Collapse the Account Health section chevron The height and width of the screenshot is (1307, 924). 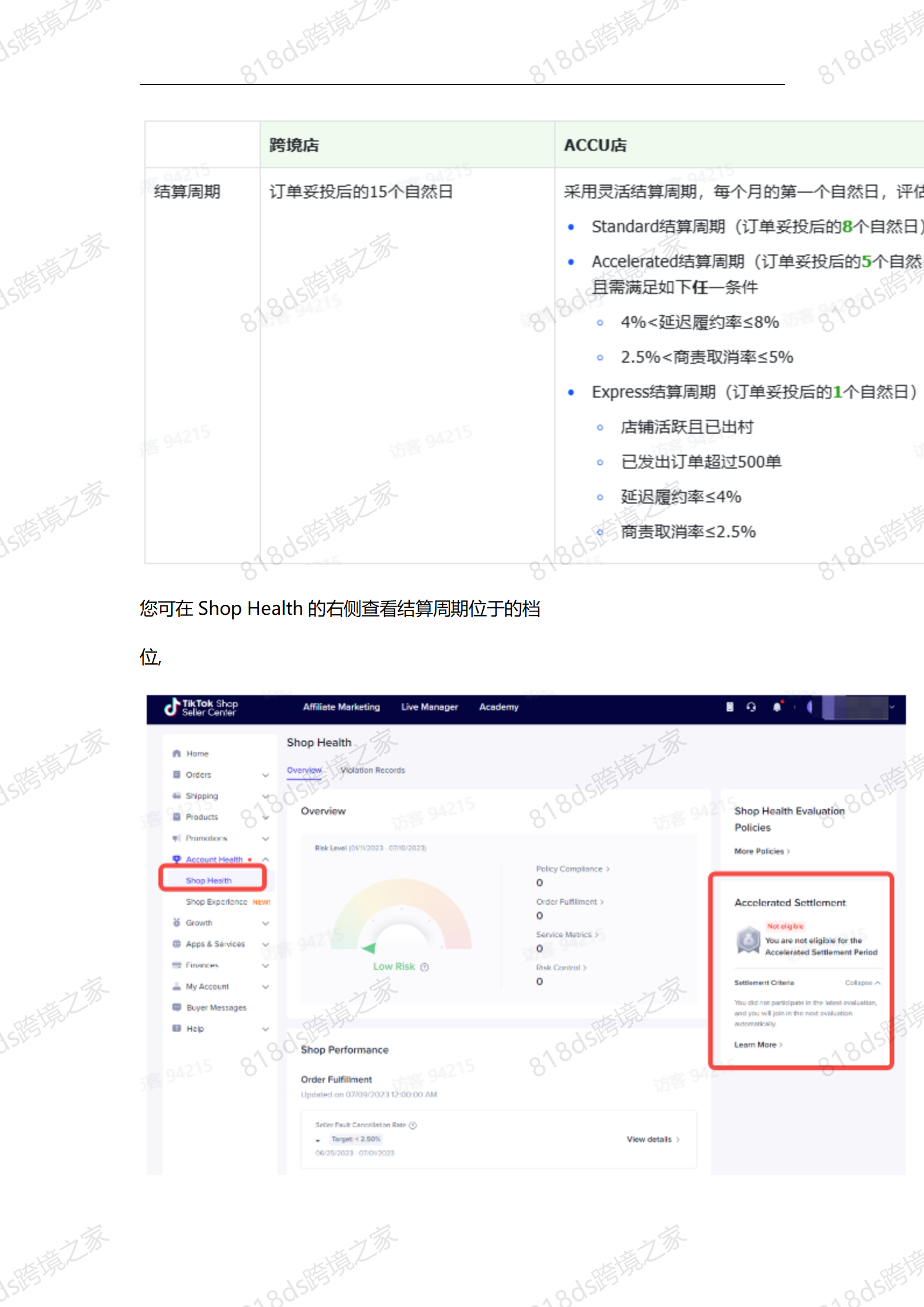coord(265,859)
